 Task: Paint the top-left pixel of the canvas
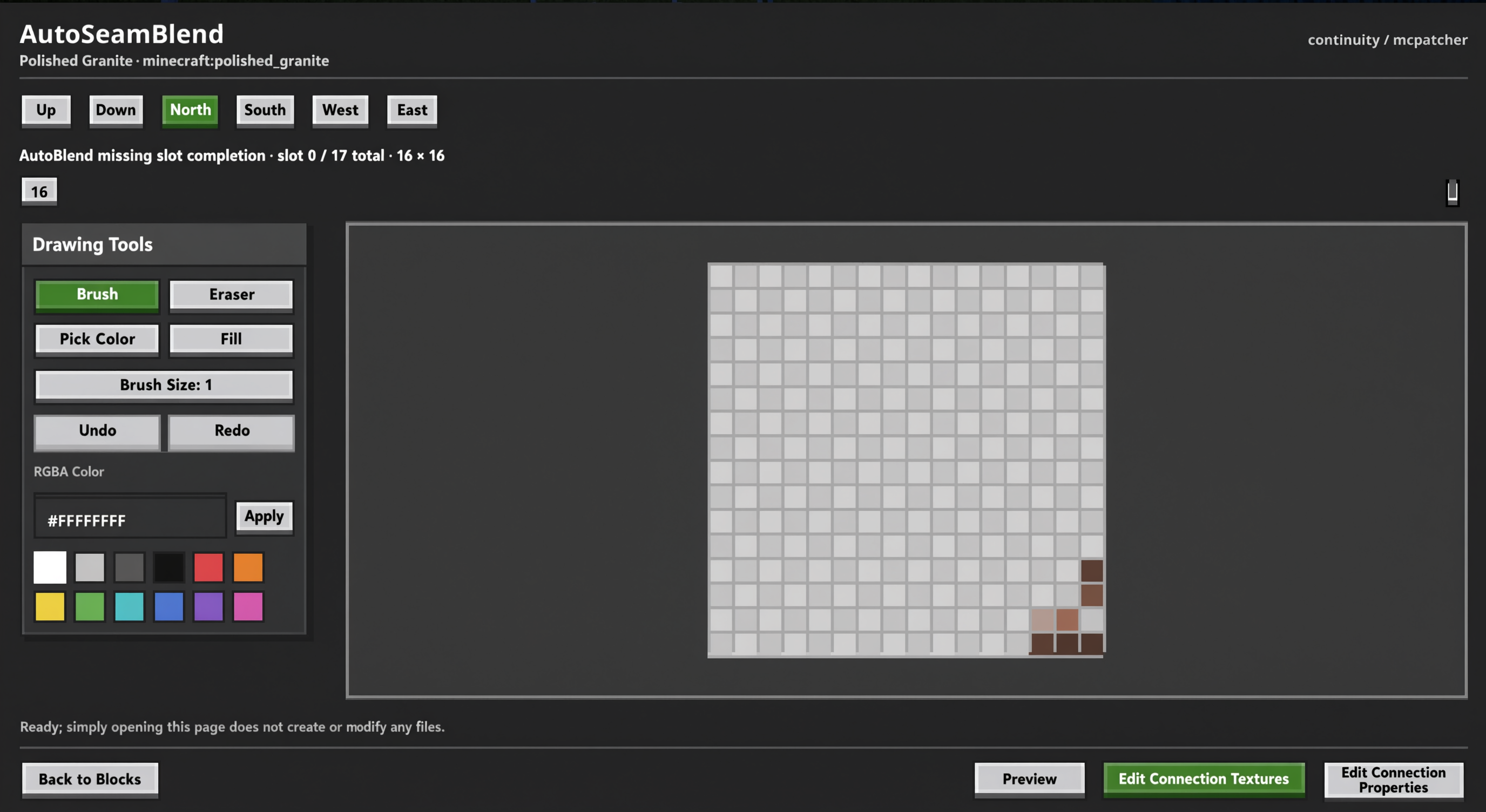point(721,276)
